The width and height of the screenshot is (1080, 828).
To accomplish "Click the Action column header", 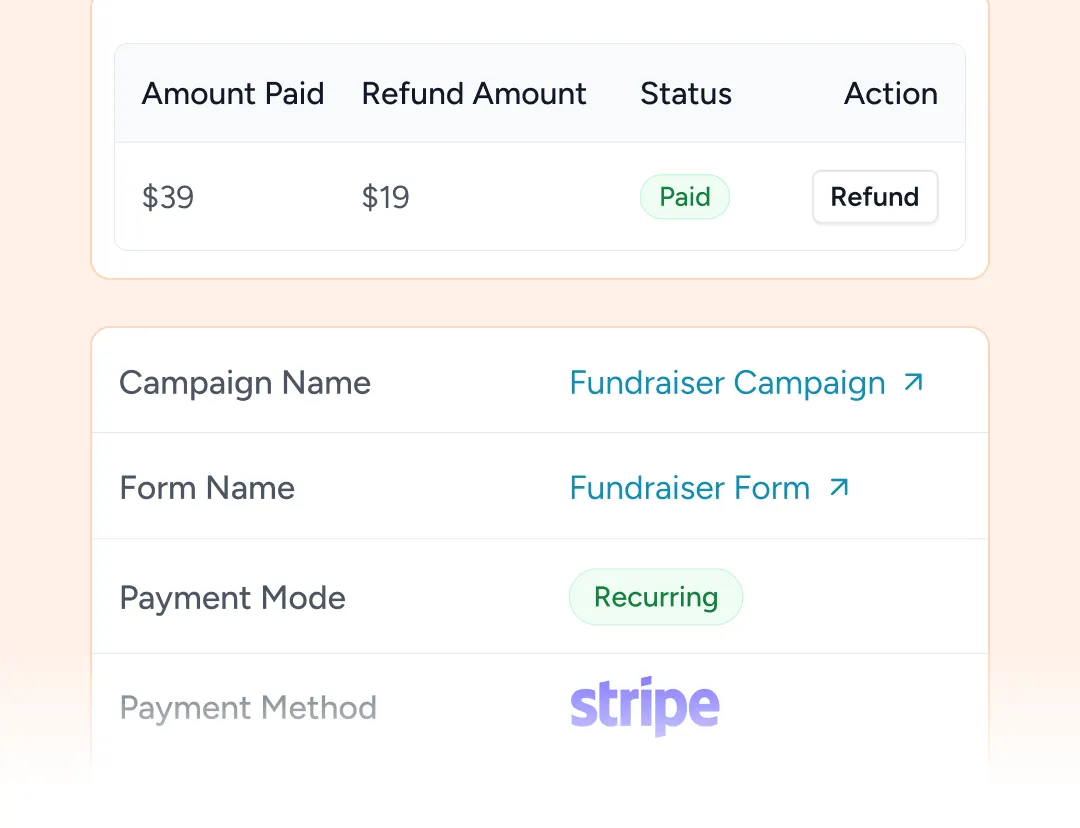I will click(x=891, y=94).
